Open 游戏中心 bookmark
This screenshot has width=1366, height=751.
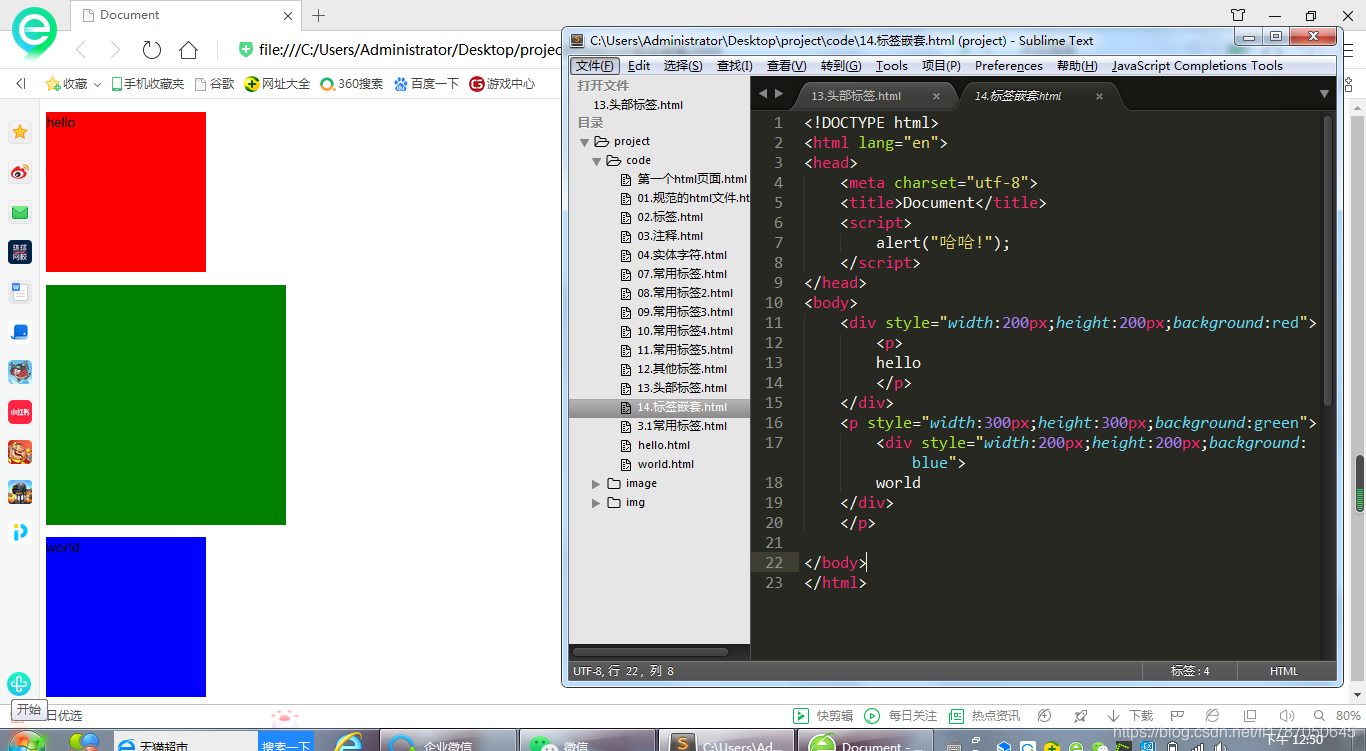coord(502,84)
